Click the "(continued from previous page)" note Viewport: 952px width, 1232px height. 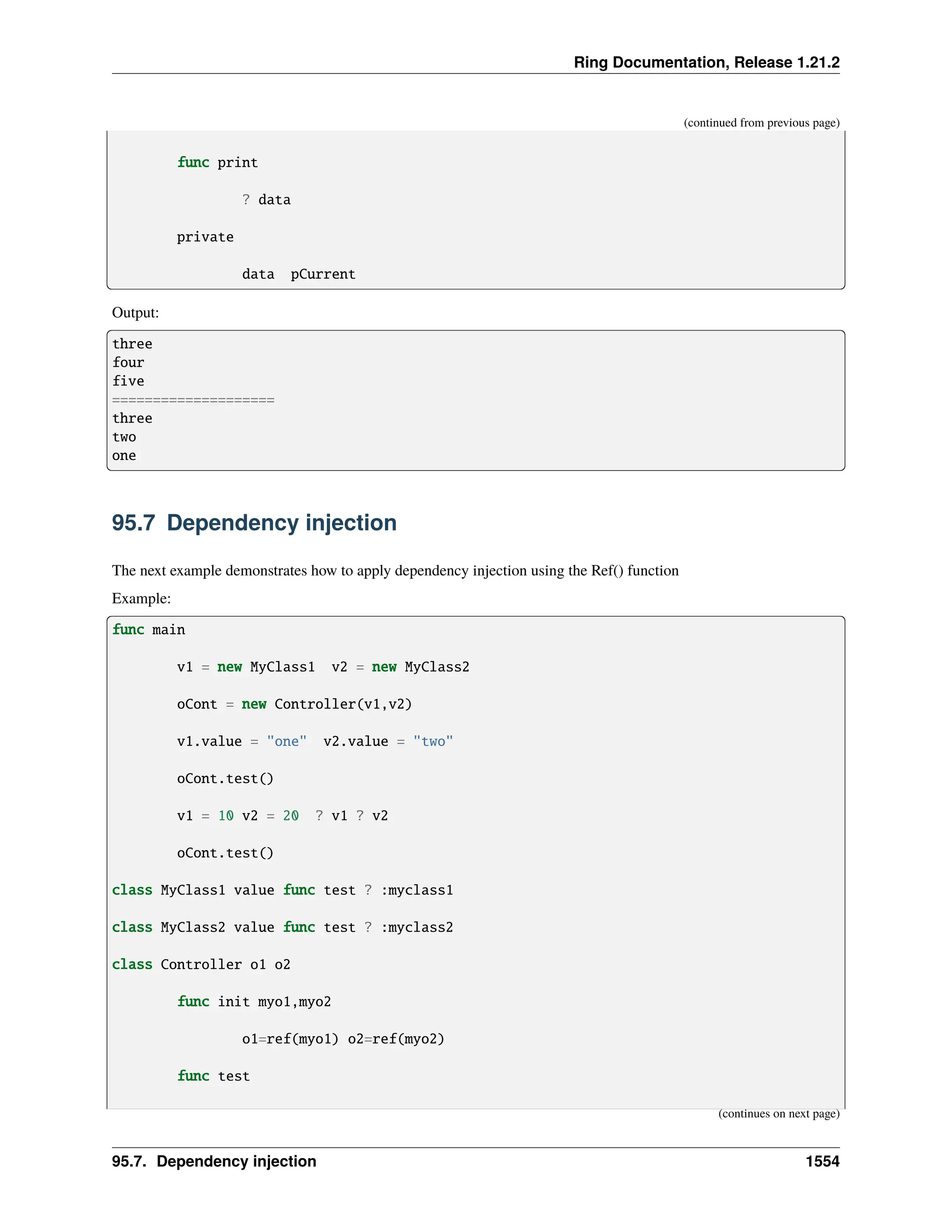(761, 123)
